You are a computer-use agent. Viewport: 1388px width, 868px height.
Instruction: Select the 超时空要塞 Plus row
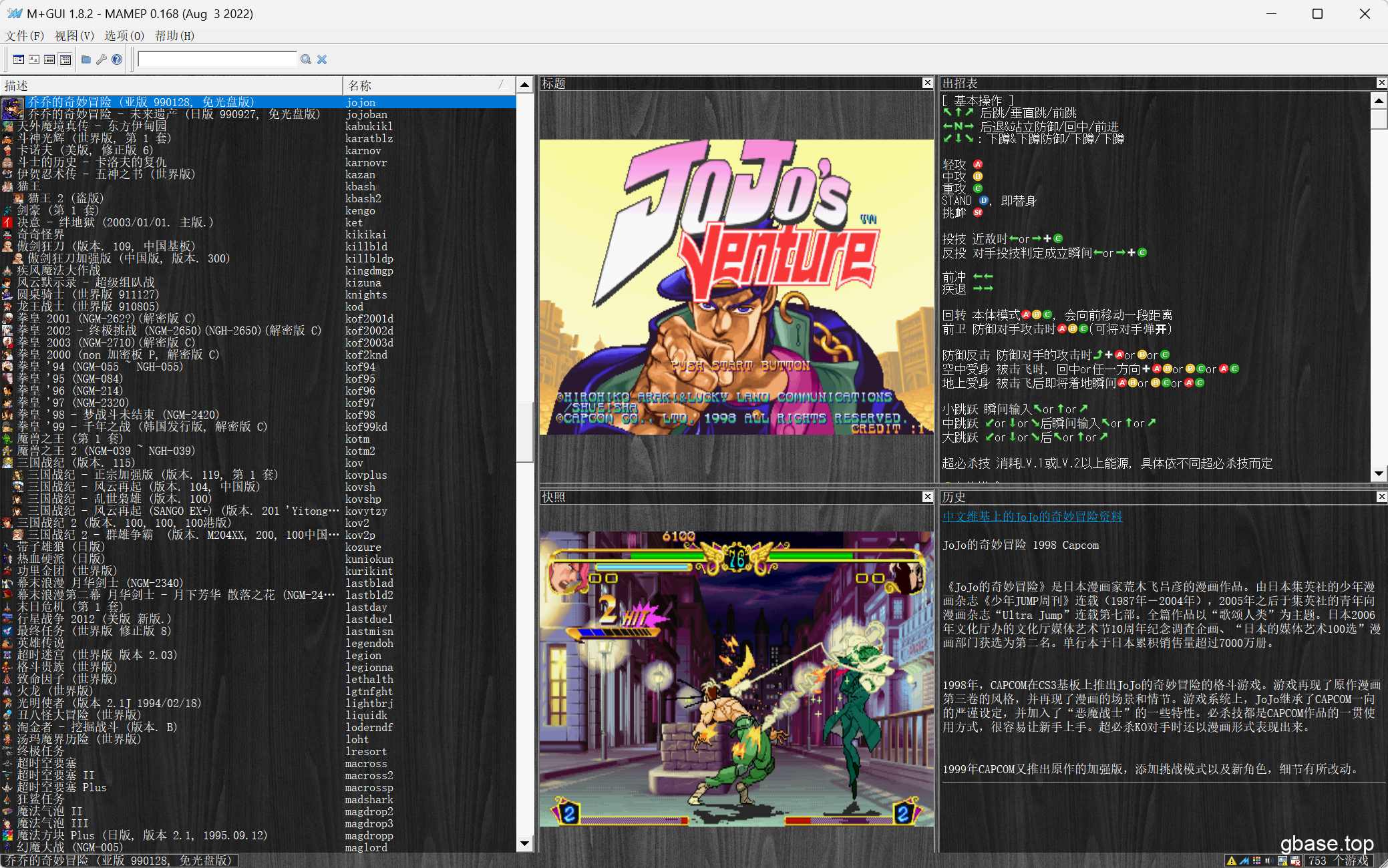click(258, 787)
